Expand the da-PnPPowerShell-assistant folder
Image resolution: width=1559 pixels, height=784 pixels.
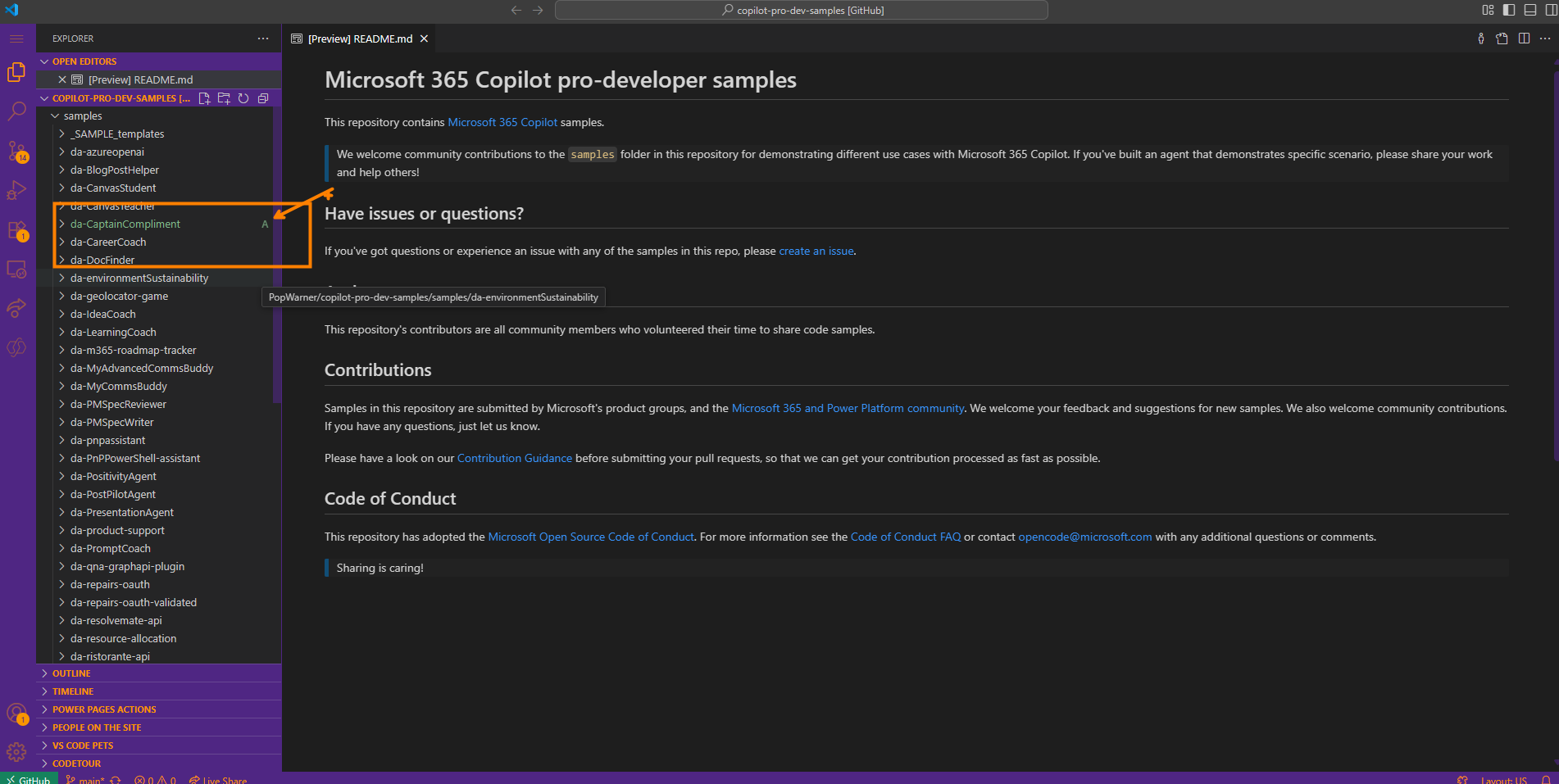click(x=154, y=459)
